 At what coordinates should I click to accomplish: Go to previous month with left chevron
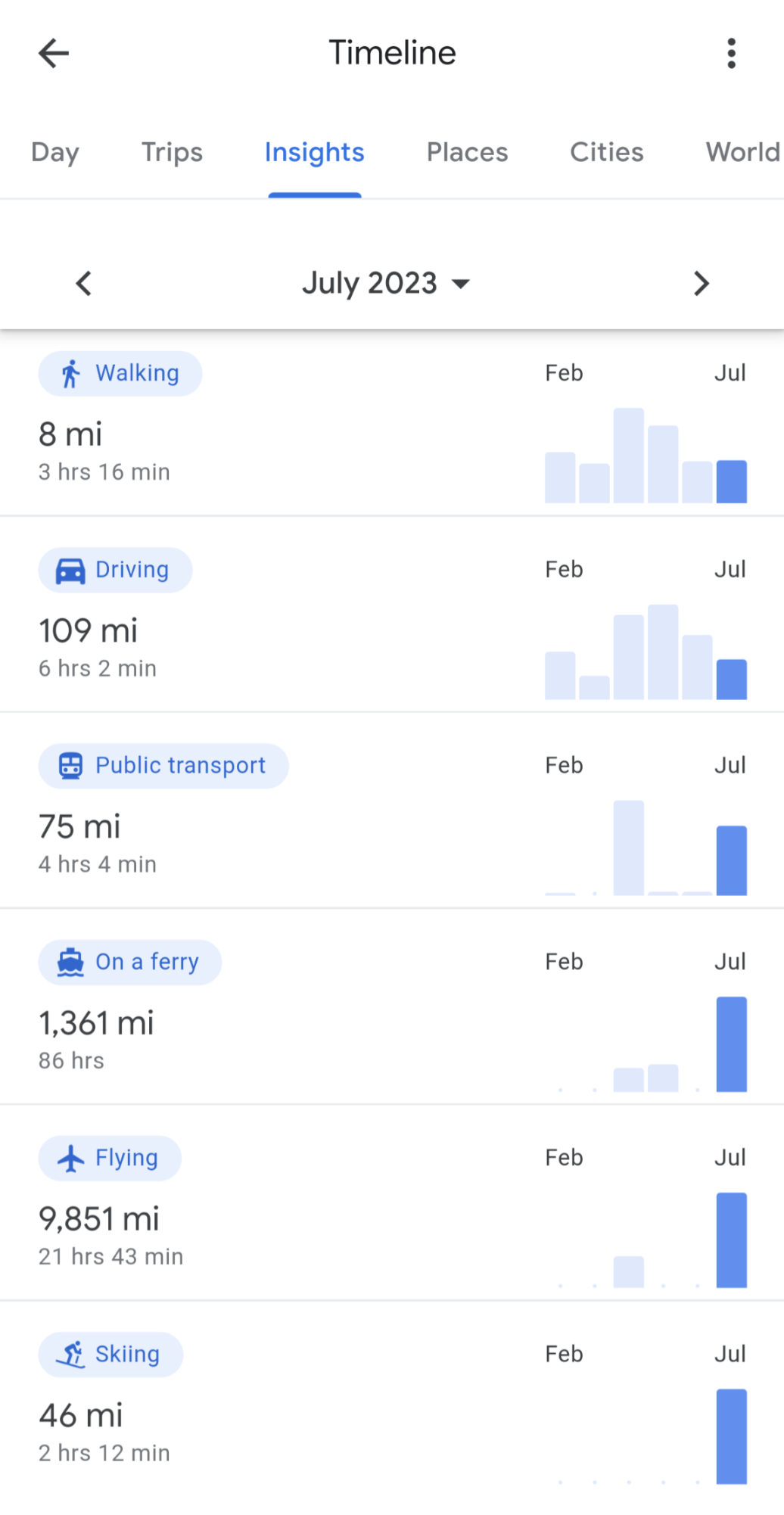(x=84, y=284)
